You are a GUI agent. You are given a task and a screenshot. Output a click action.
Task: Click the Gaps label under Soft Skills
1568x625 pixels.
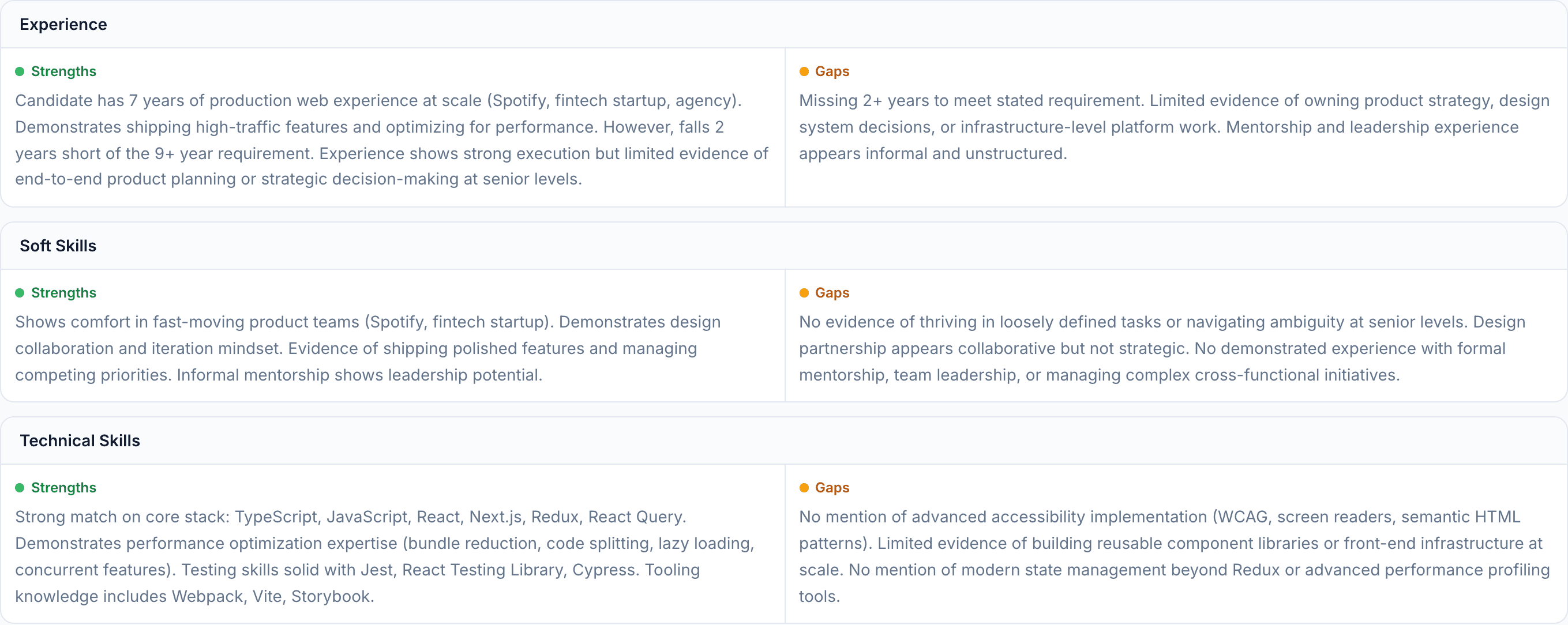pos(831,293)
